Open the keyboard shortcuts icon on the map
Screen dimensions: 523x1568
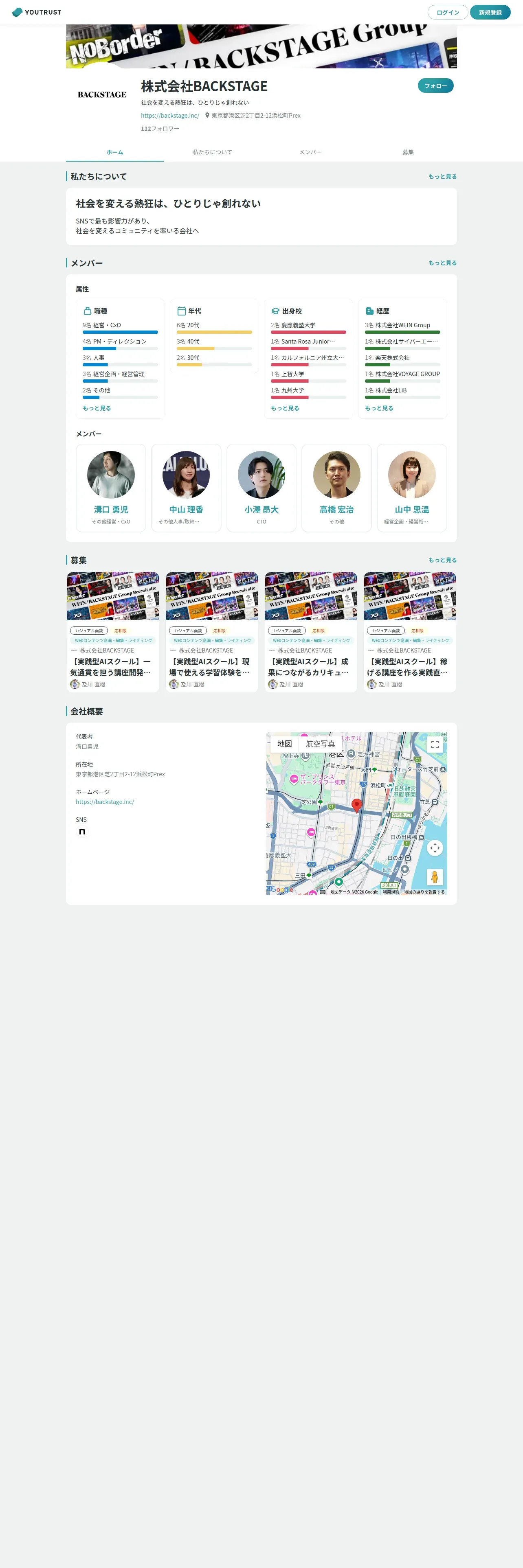[323, 892]
